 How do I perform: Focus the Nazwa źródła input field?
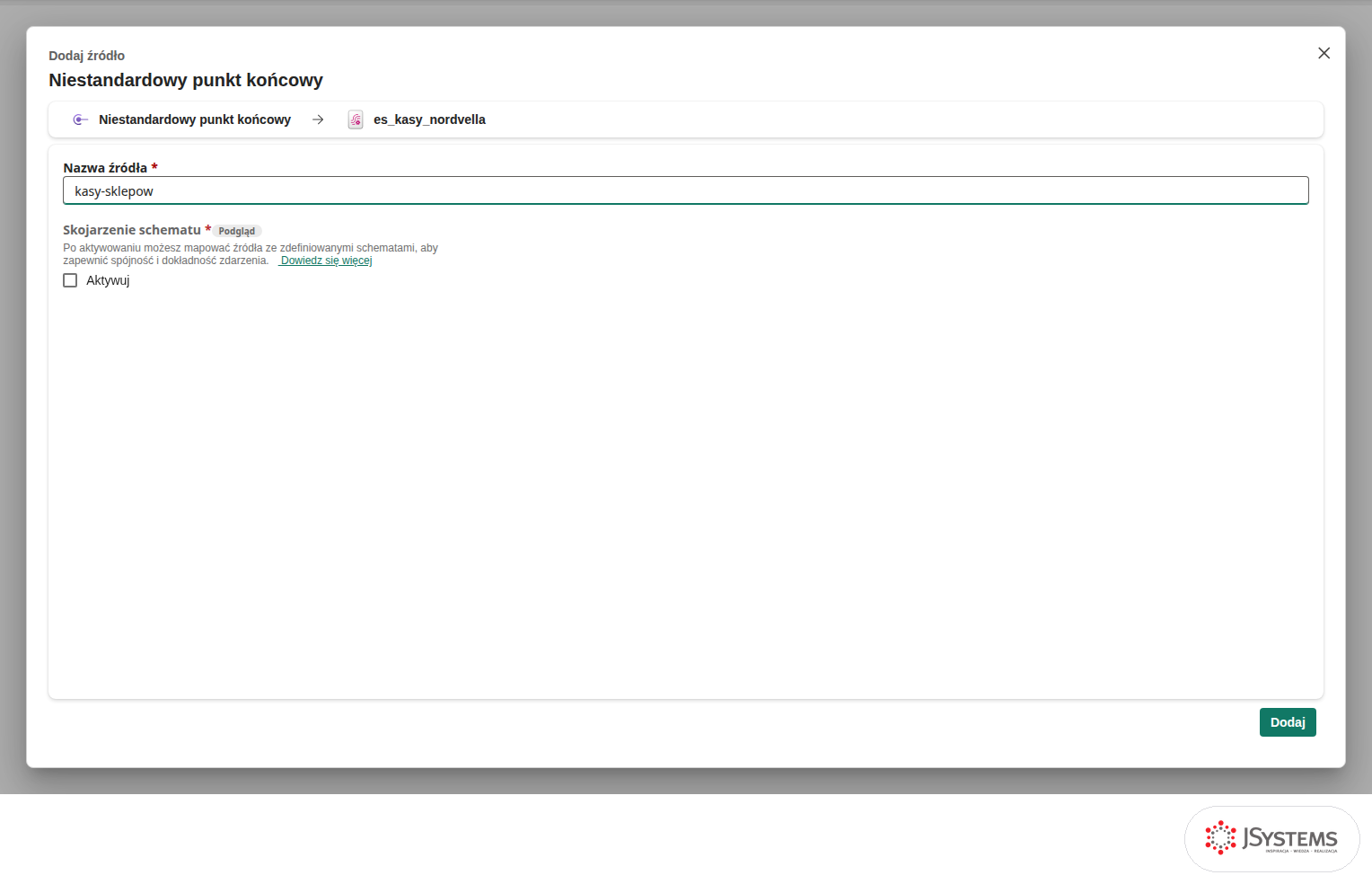tap(686, 190)
